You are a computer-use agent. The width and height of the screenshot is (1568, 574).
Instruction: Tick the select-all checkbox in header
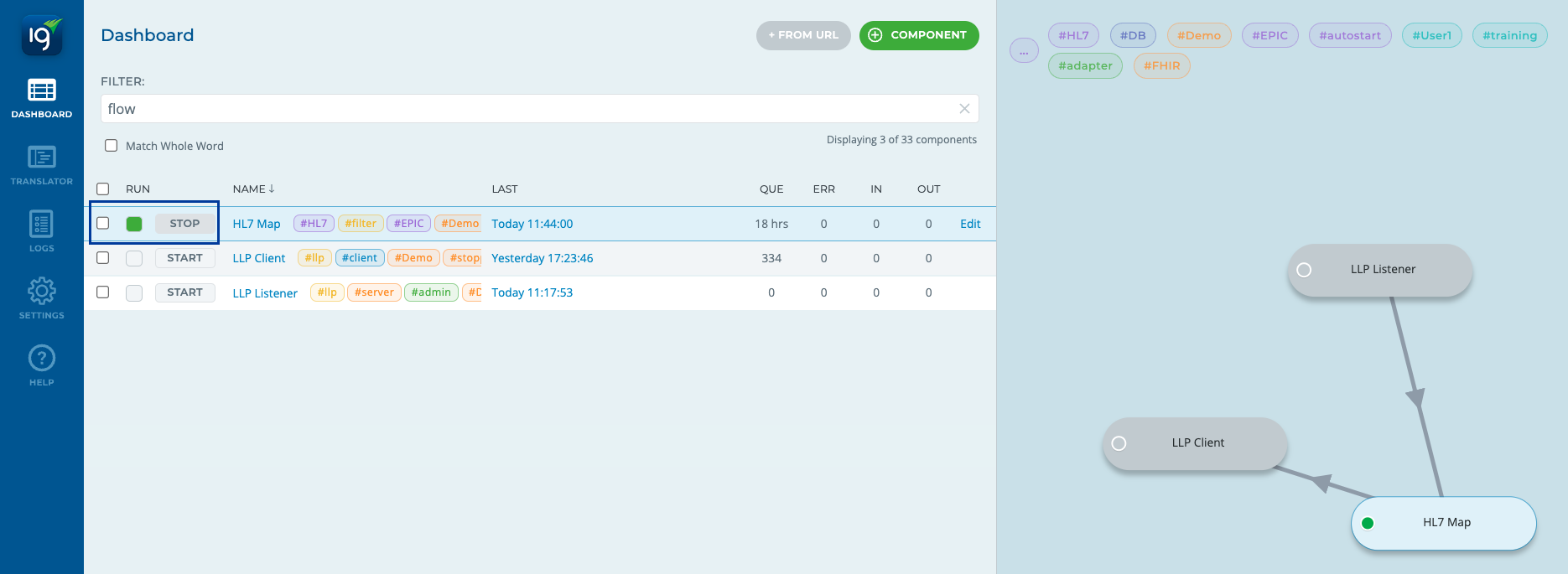click(103, 189)
